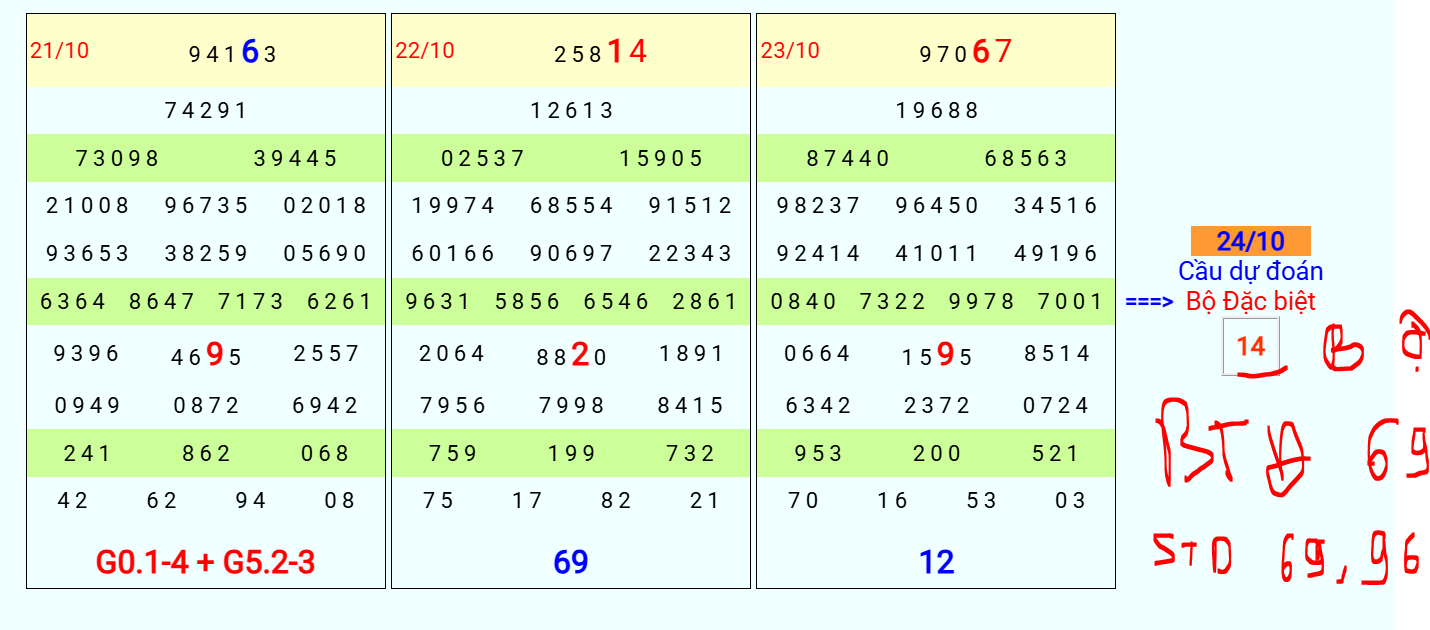
Task: Pick the number 15905
Action: (x=661, y=158)
